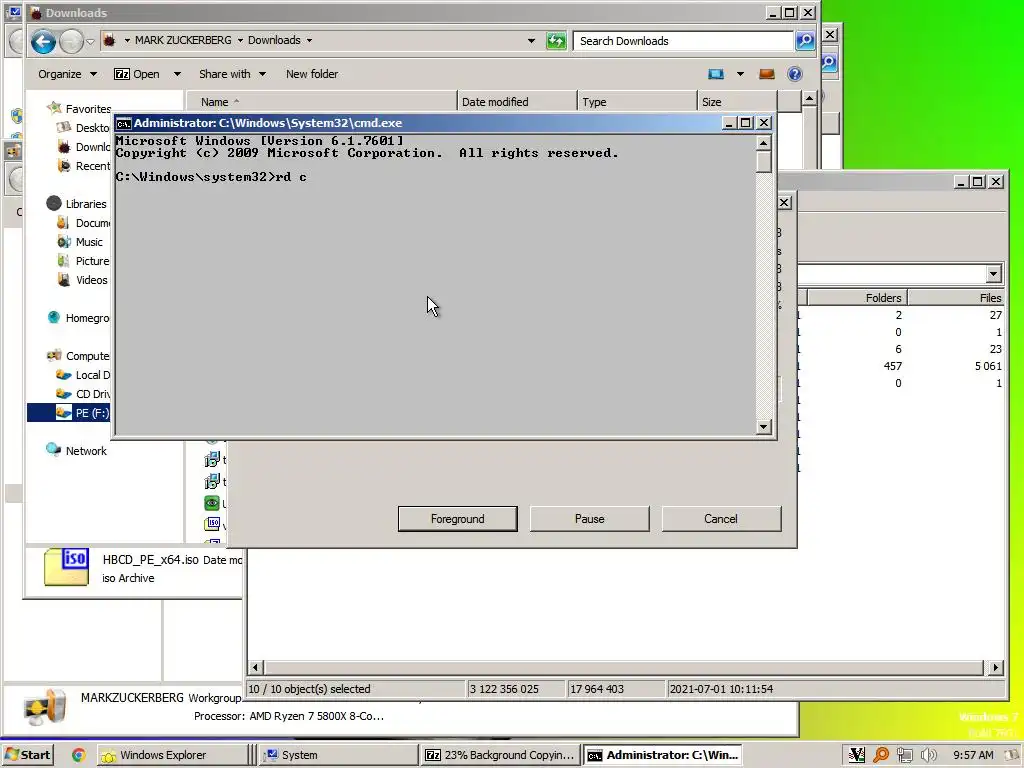This screenshot has height=768, width=1024.
Task: Click New folder in the toolbar
Action: tap(312, 74)
